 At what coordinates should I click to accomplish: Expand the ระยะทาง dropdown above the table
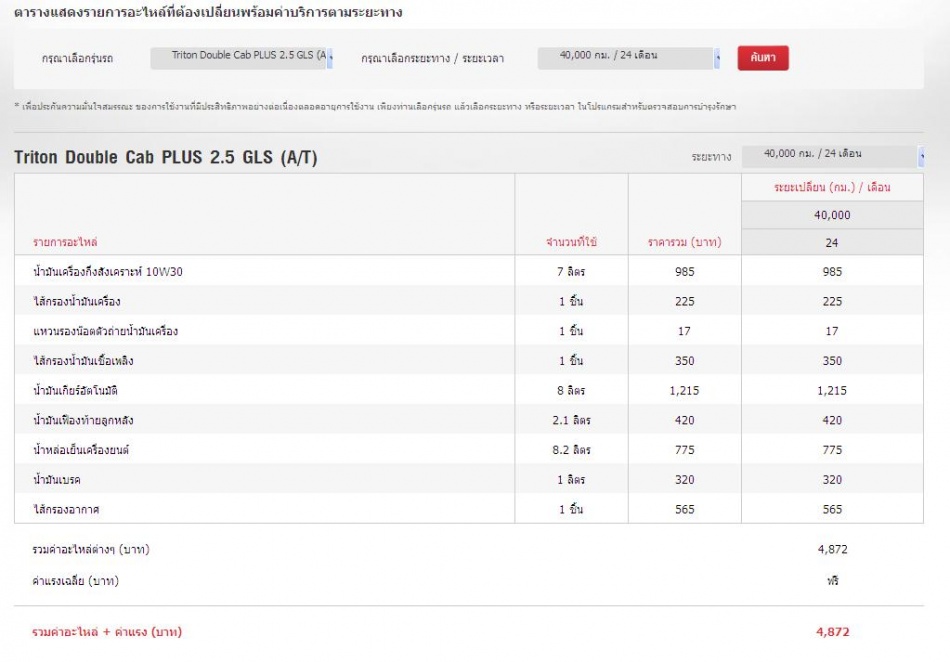[x=832, y=156]
